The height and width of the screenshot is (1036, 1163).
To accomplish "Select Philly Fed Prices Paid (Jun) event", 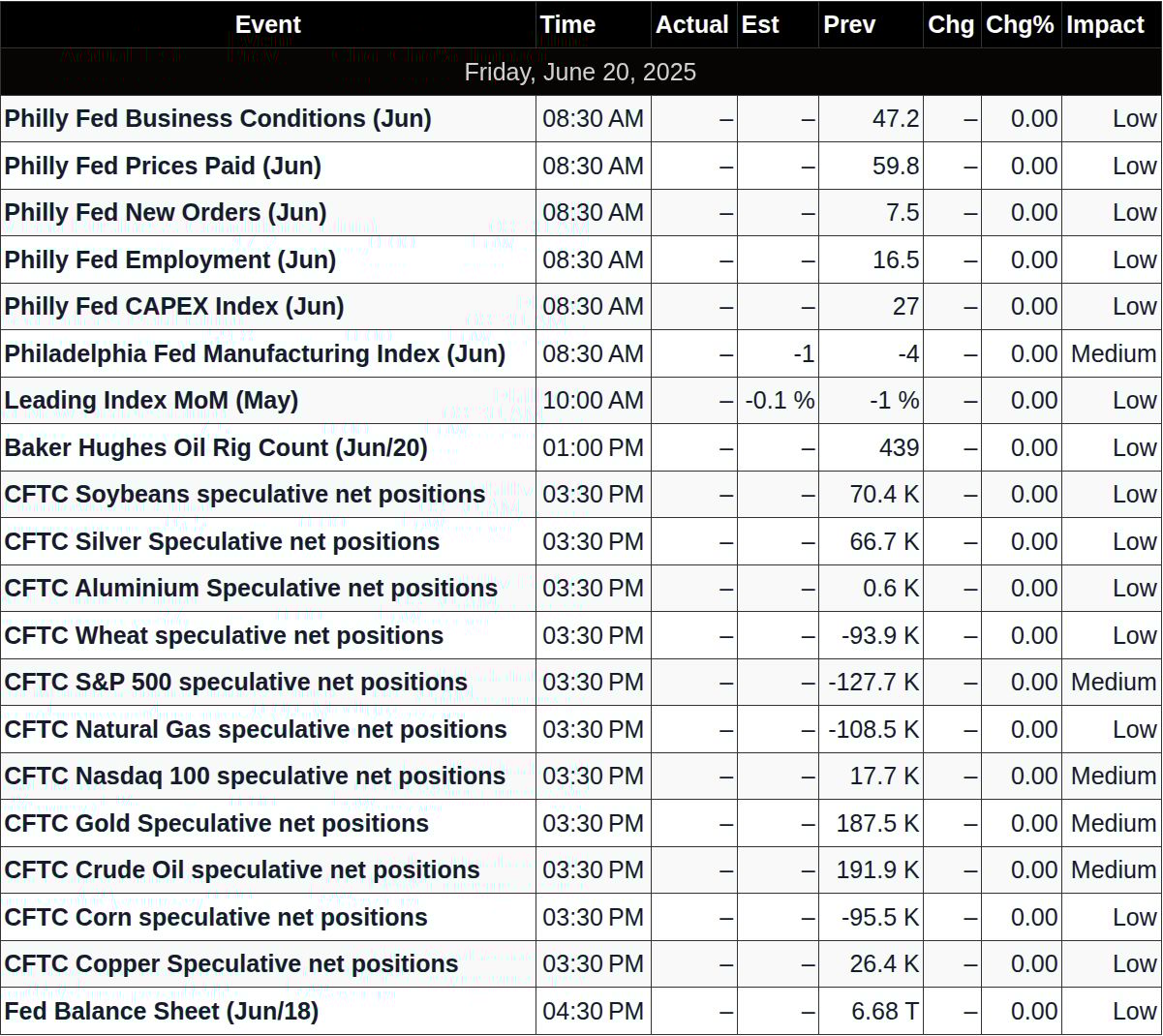I will 163,167.
